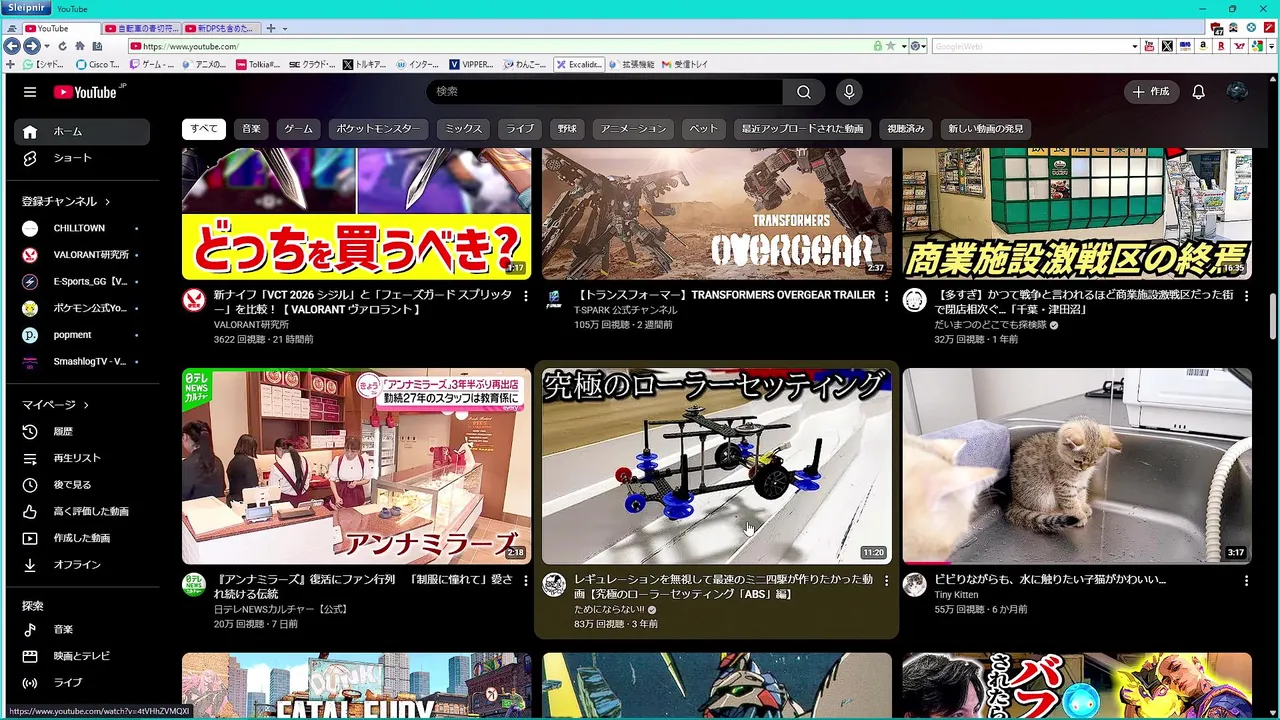
Task: Start voice search with microphone icon
Action: click(849, 92)
